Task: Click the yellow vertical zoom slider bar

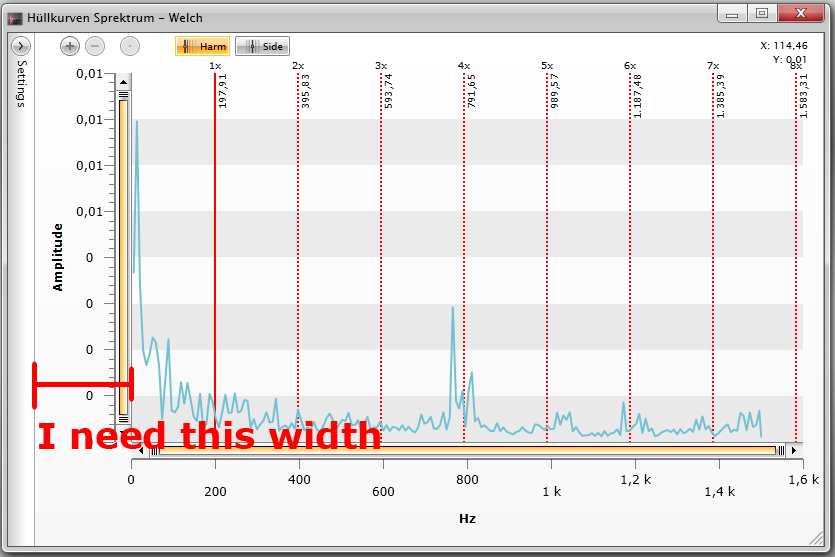Action: [124, 257]
